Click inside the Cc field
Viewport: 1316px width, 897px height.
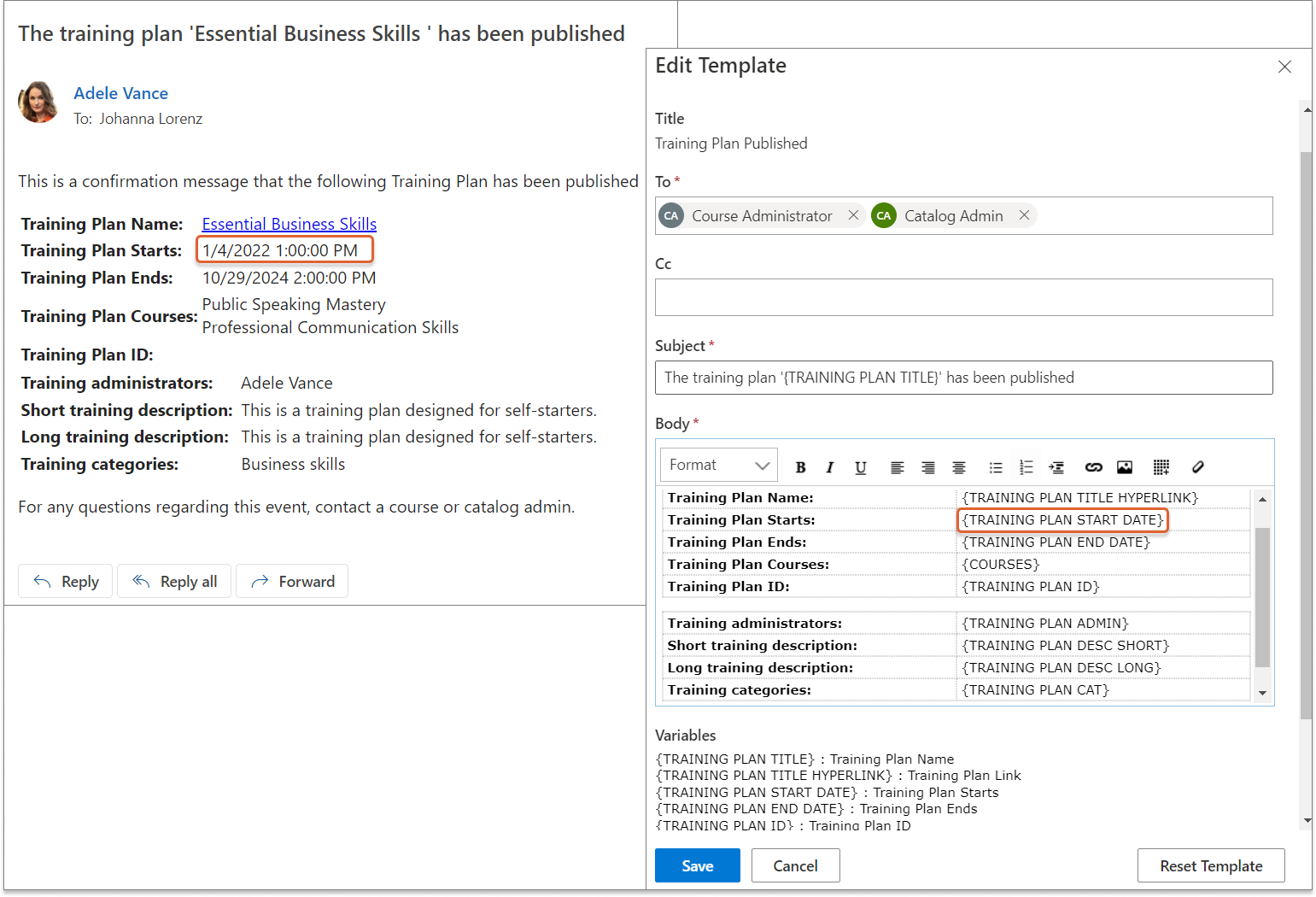click(963, 297)
